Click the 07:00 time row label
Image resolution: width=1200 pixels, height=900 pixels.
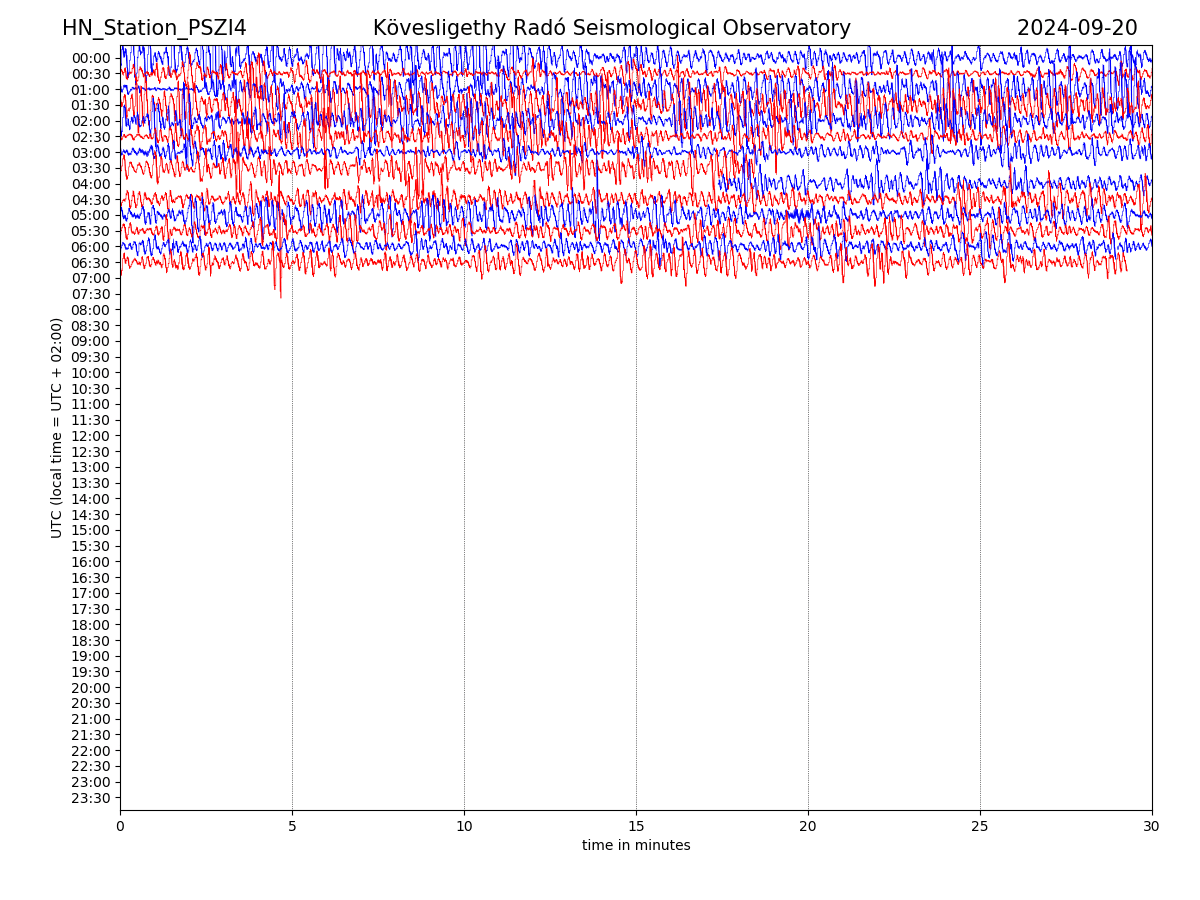[x=90, y=278]
